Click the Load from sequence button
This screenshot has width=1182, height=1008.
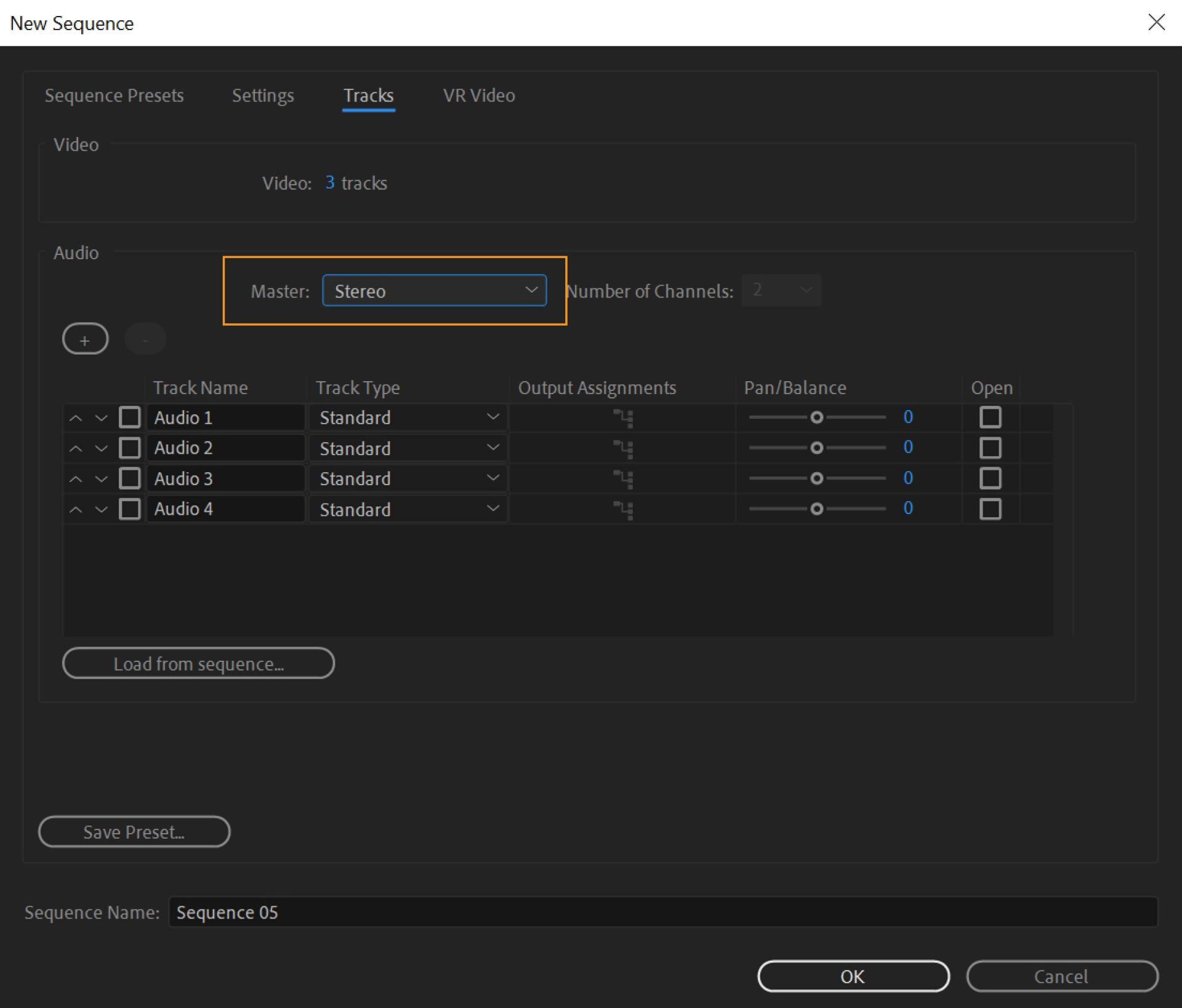[198, 663]
